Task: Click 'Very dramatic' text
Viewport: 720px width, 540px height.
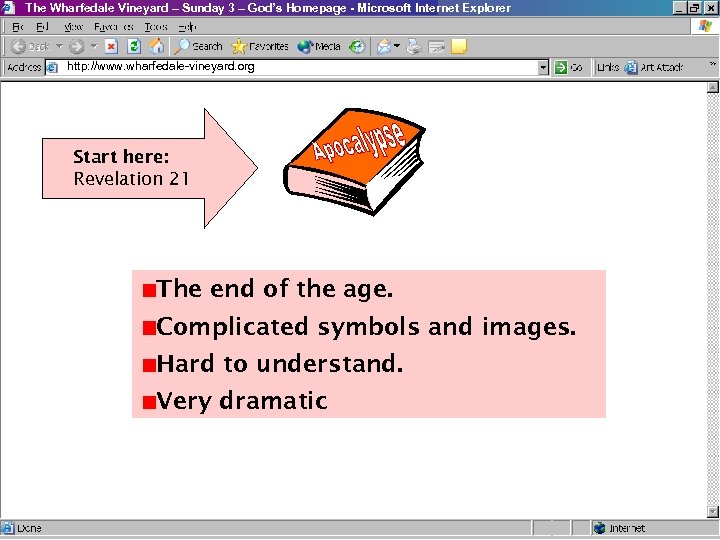Action: (x=242, y=401)
